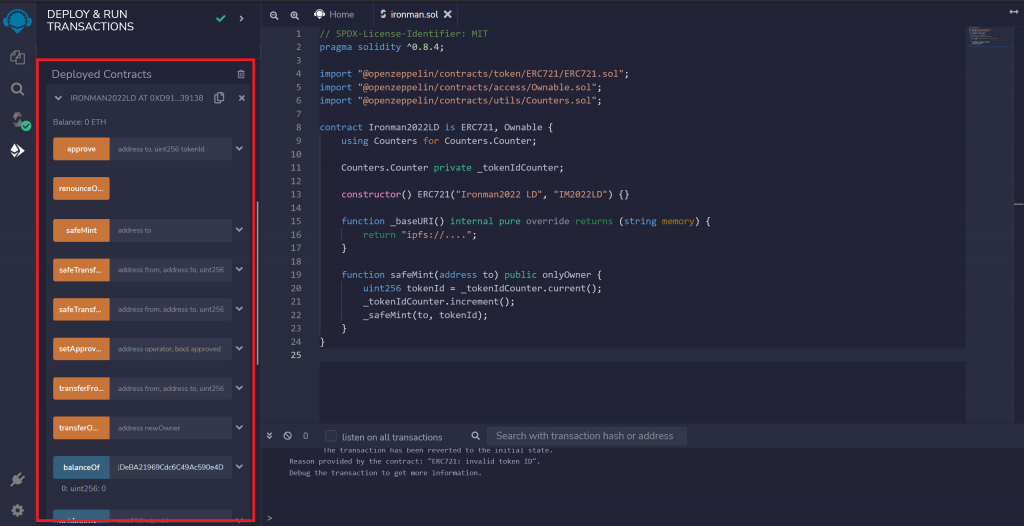The width and height of the screenshot is (1024, 526).
Task: Open the Settings gear icon
Action: [x=18, y=510]
